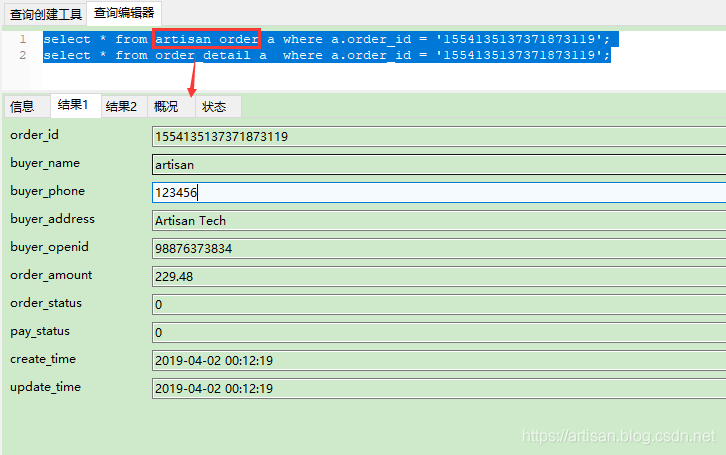Image resolution: width=726 pixels, height=455 pixels.
Task: Switch to the 结果1 tab
Action: [73, 106]
